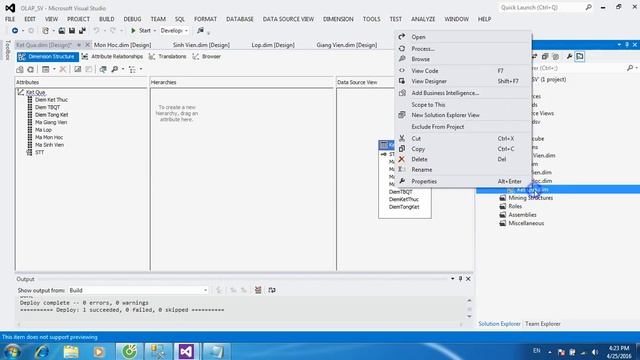Open the PROJECT menu

(x=78, y=19)
